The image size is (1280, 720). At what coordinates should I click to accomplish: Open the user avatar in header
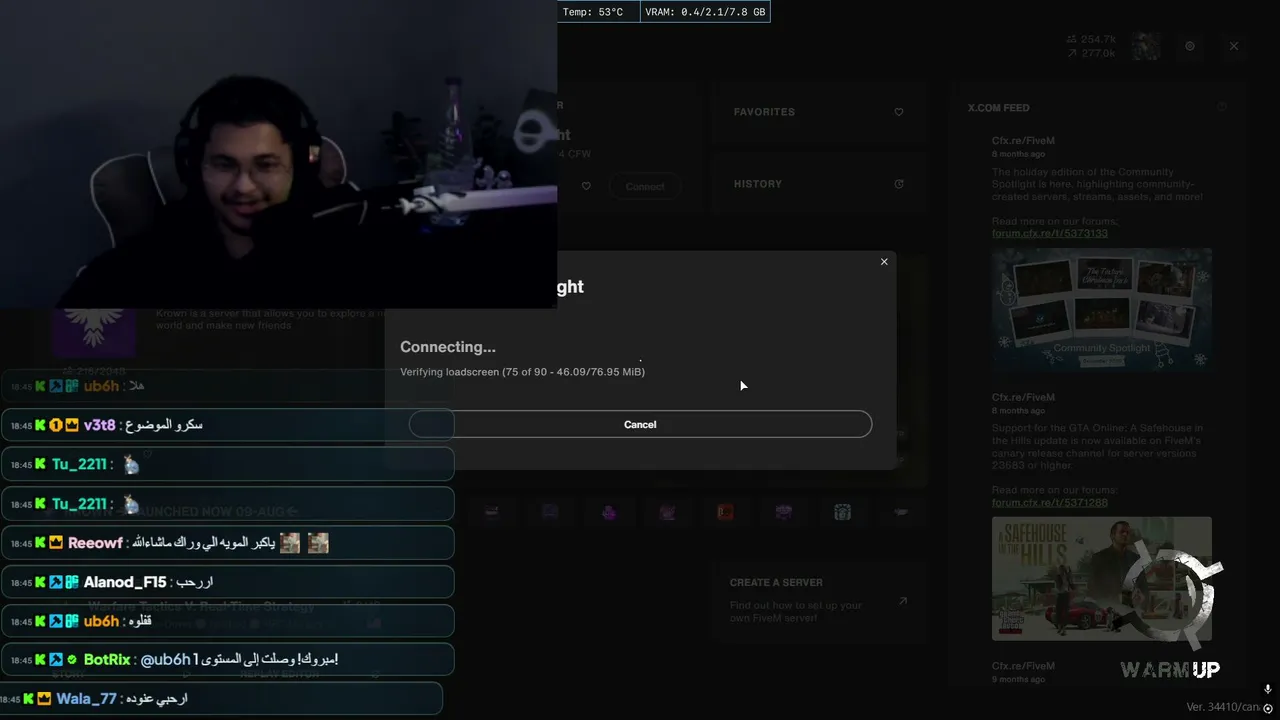tap(1146, 46)
